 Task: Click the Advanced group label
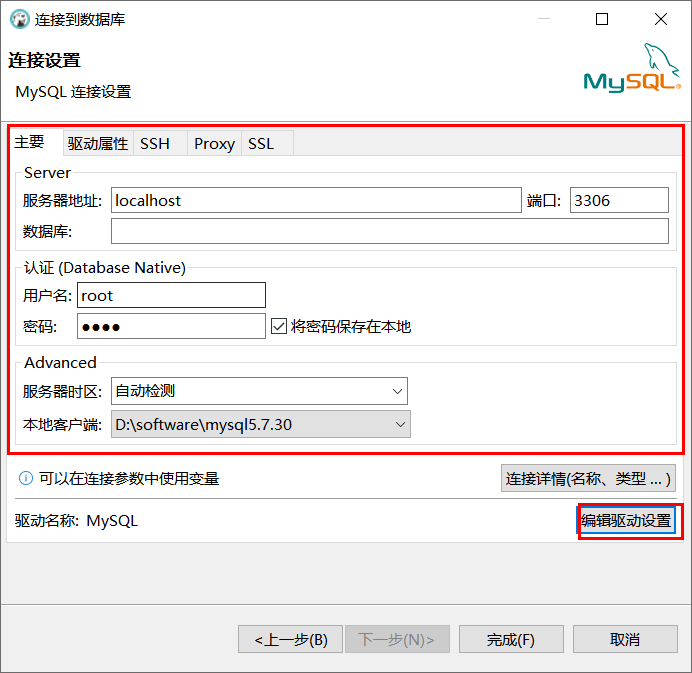(x=60, y=362)
